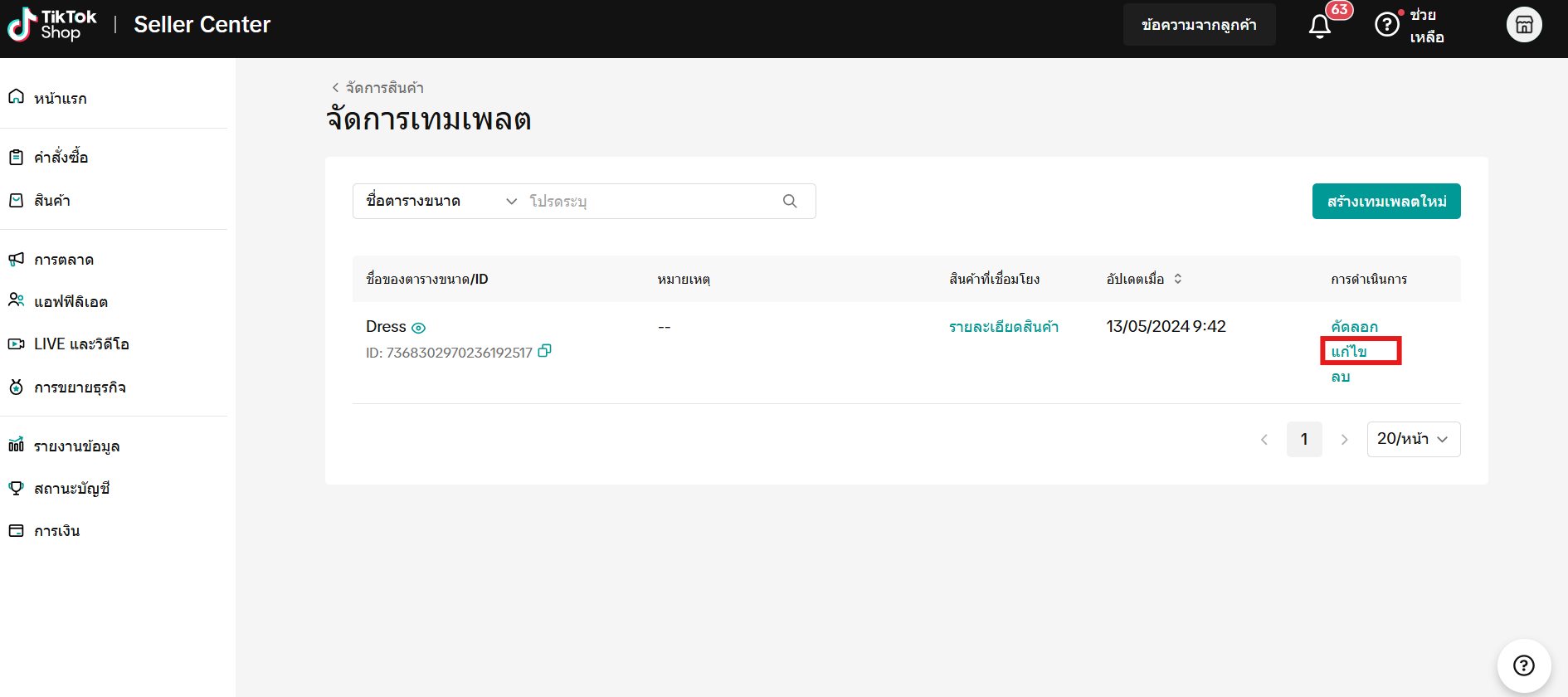Screen dimensions: 1568x697
Task: Go back to จัดการสินค้า breadcrumb
Action: coord(377,87)
